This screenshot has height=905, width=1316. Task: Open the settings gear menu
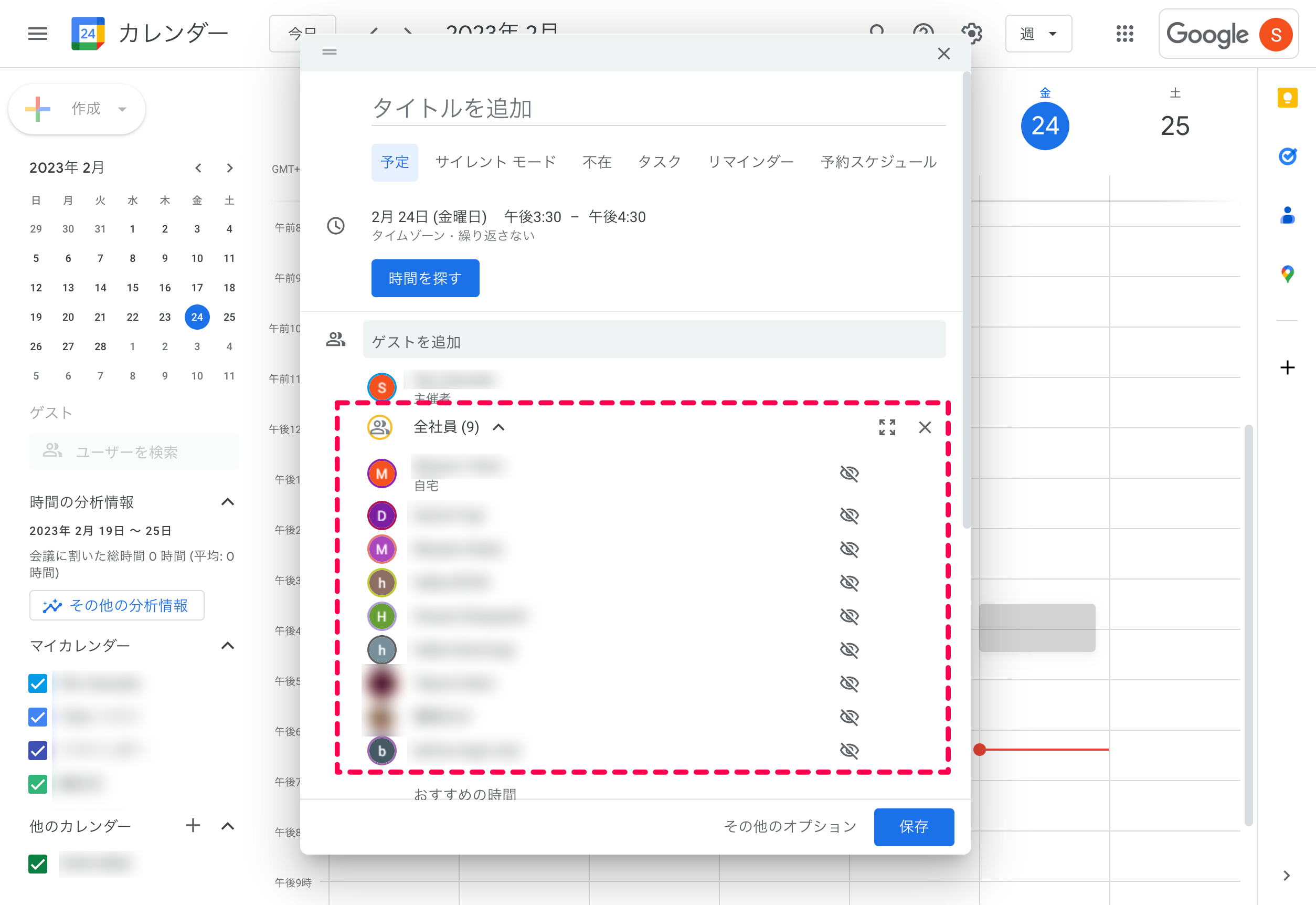tap(971, 34)
